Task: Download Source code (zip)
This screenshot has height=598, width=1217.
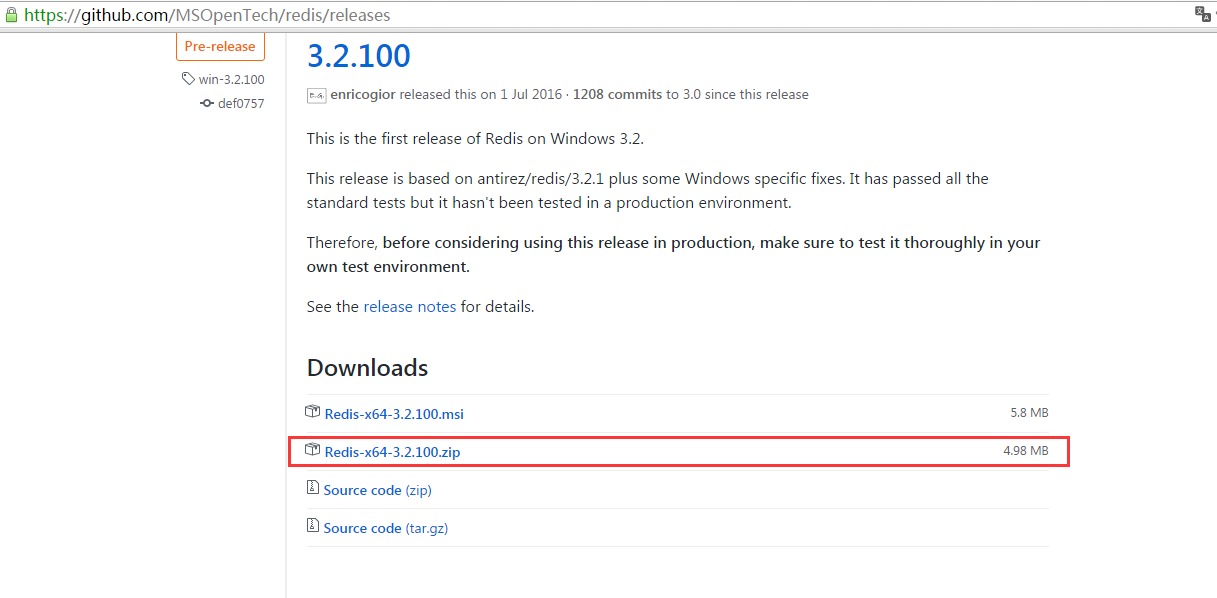Action: 378,490
